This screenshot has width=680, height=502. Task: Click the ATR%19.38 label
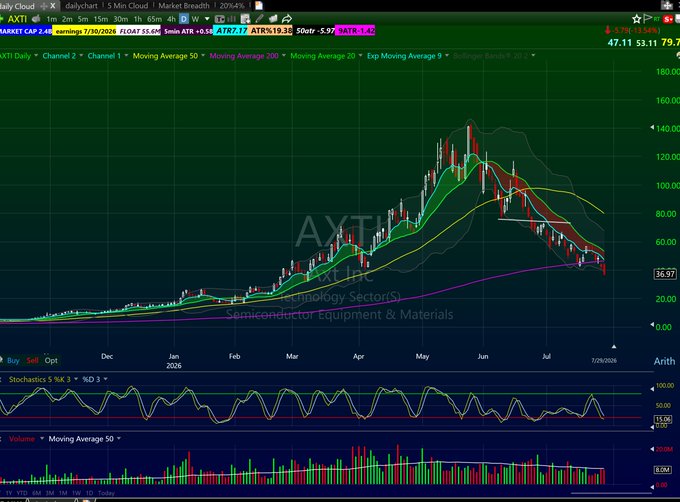click(x=271, y=31)
